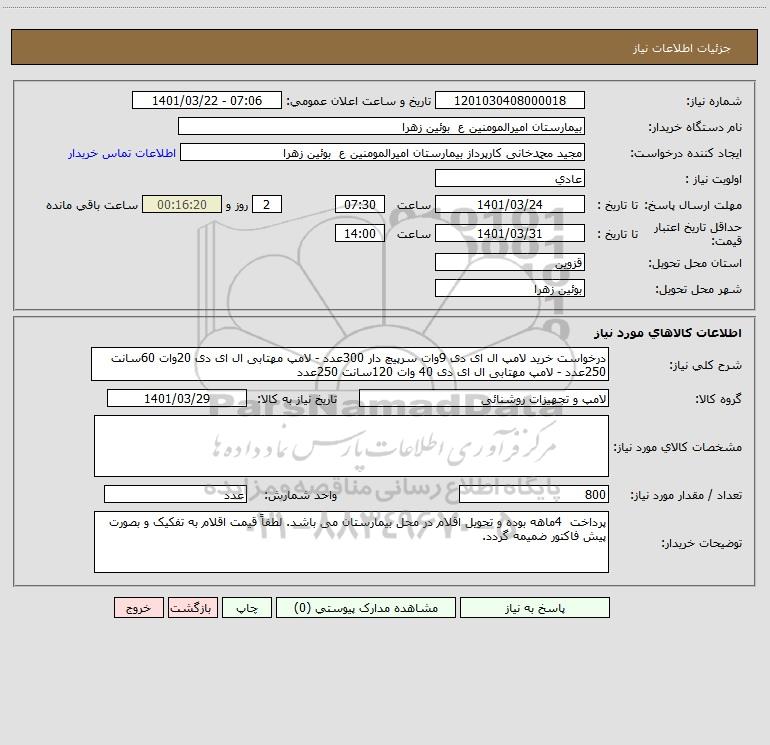The image size is (770, 745).
Task: Click the price validity time 14:00
Action: (x=359, y=233)
